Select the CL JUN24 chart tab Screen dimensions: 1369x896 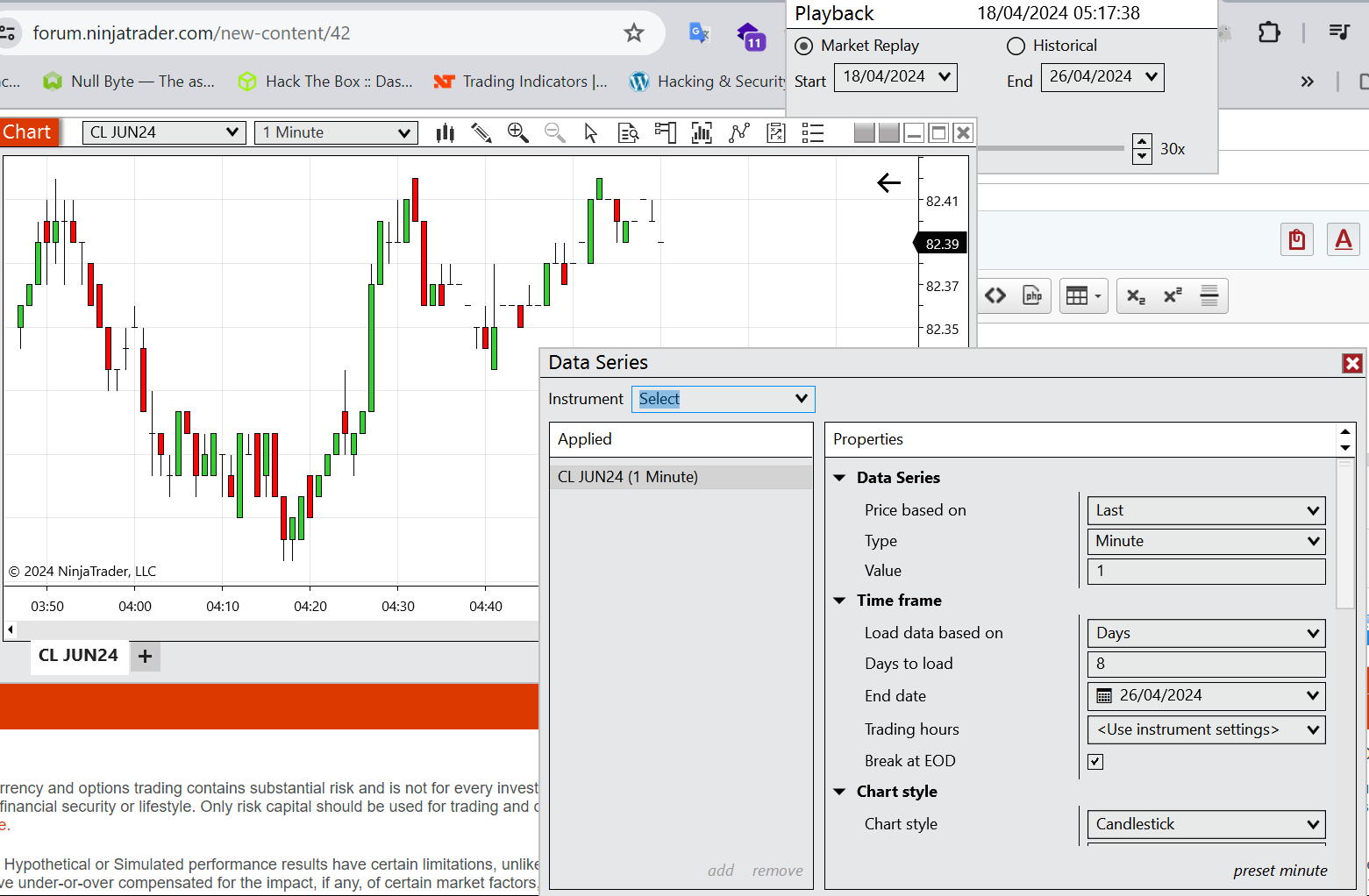tap(78, 656)
